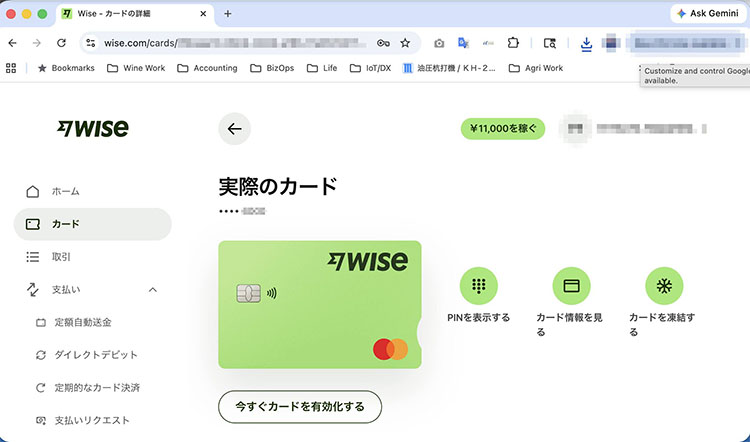Click 今すぐカードを有効化する button
Viewport: 750px width, 442px height.
[300, 407]
